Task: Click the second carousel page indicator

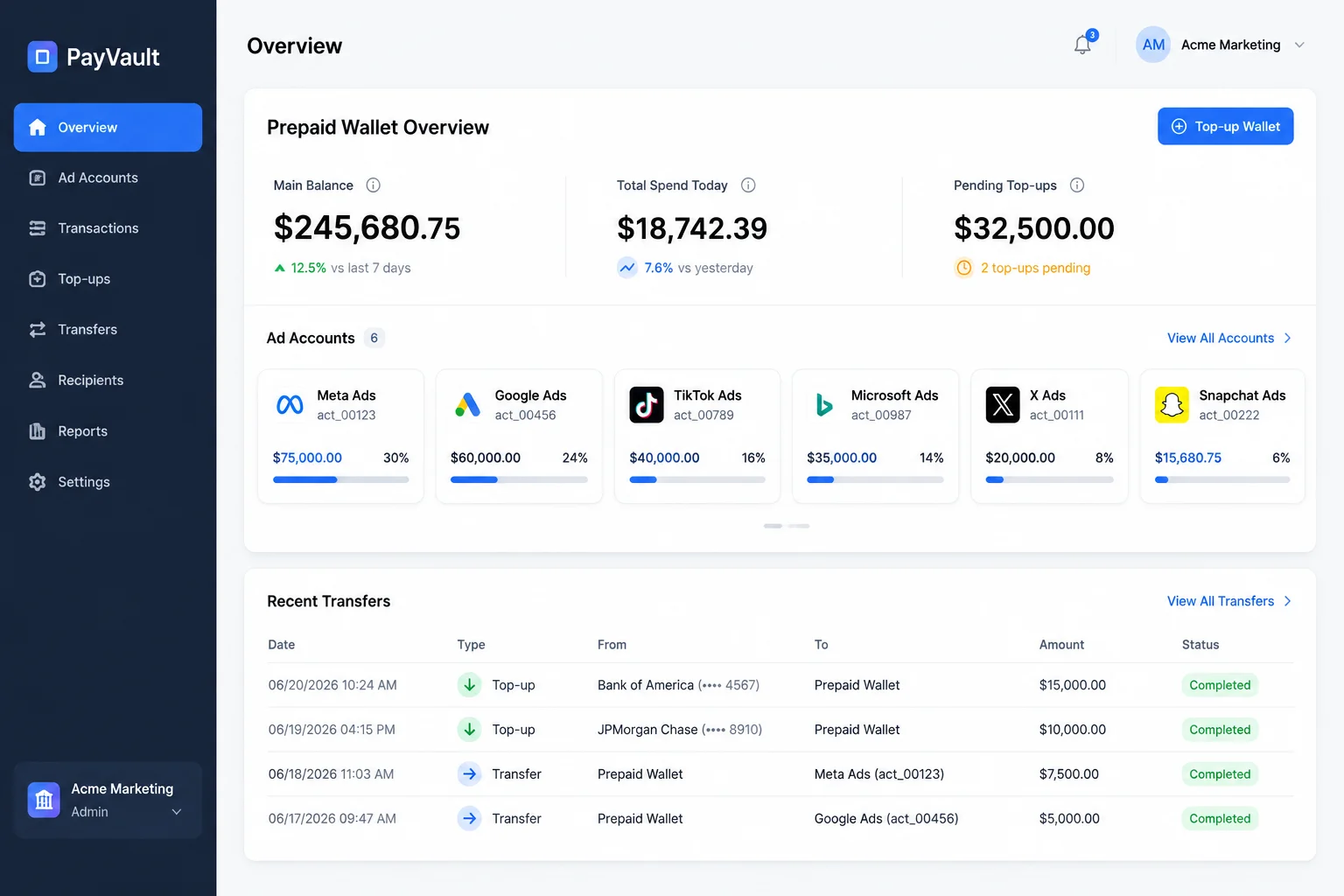Action: coord(799,526)
